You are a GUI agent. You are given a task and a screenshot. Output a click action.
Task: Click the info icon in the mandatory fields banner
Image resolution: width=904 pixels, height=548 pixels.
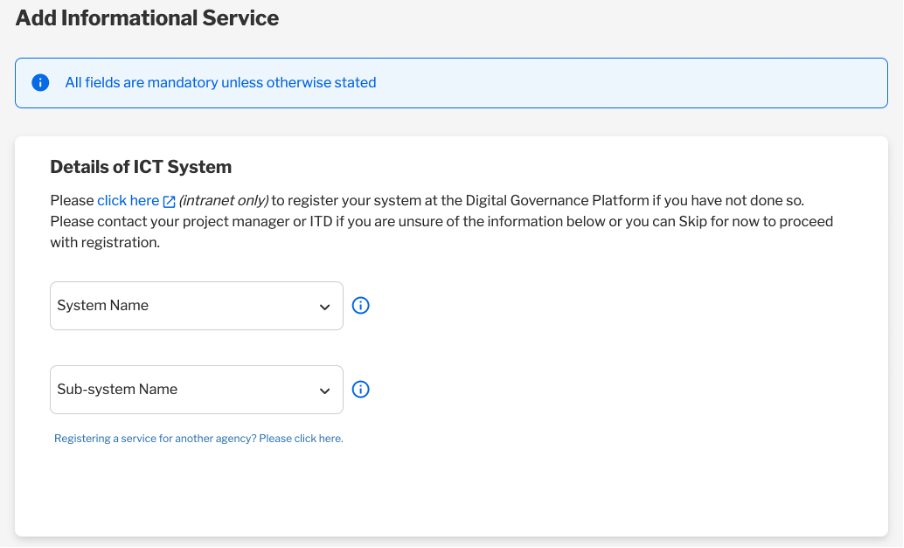(x=40, y=82)
